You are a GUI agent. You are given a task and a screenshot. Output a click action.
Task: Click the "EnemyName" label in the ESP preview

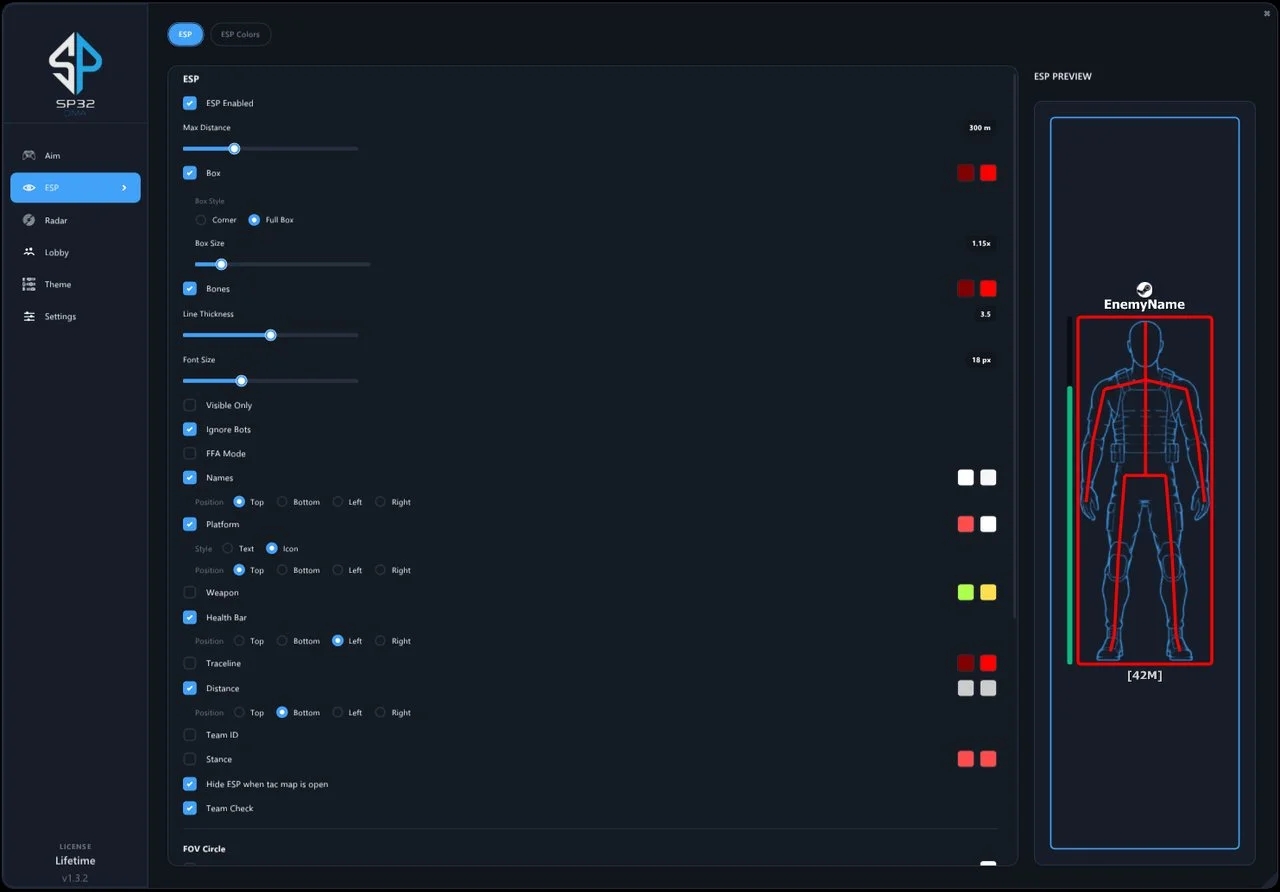click(x=1144, y=305)
